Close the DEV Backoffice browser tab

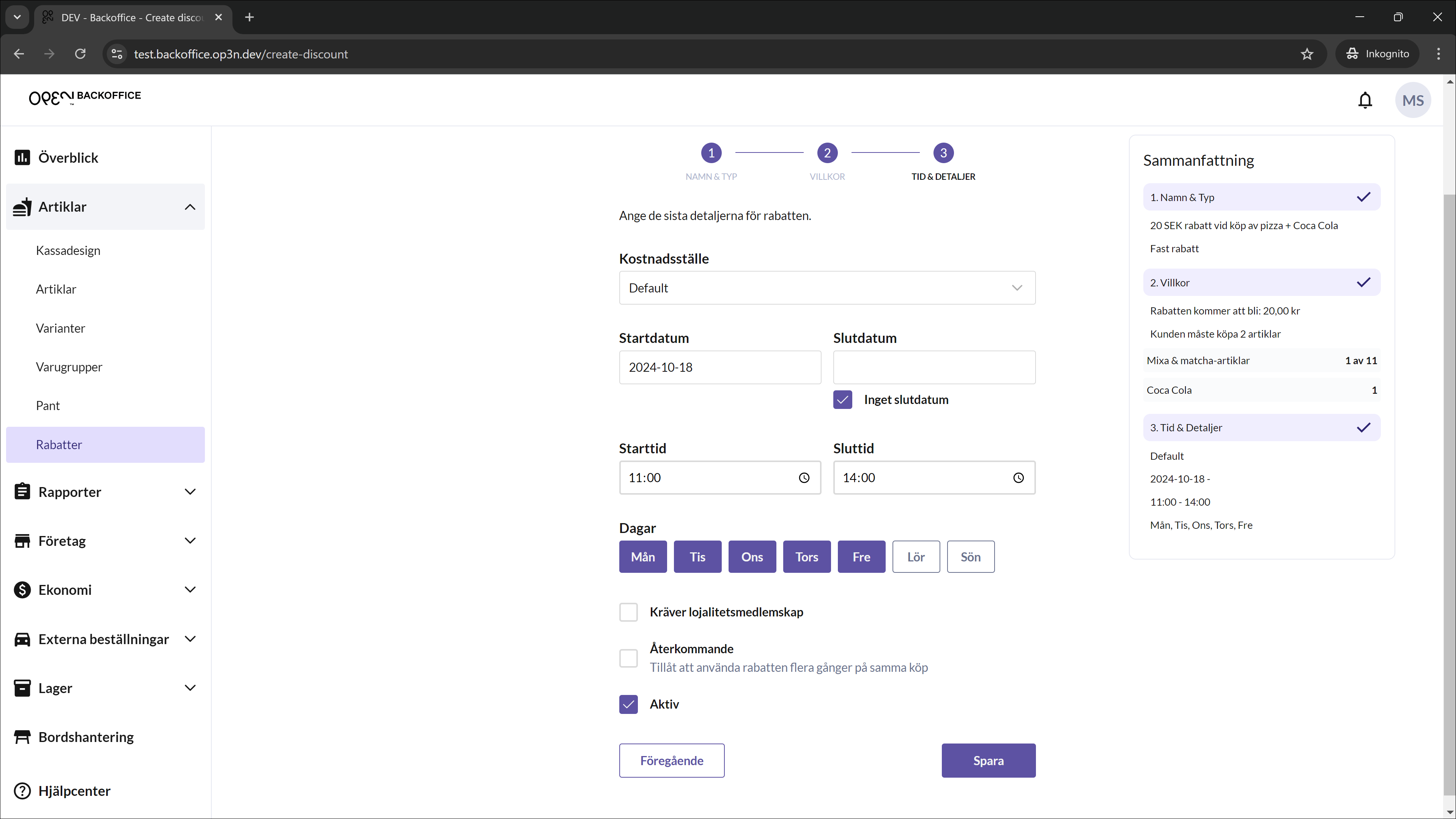tap(218, 17)
